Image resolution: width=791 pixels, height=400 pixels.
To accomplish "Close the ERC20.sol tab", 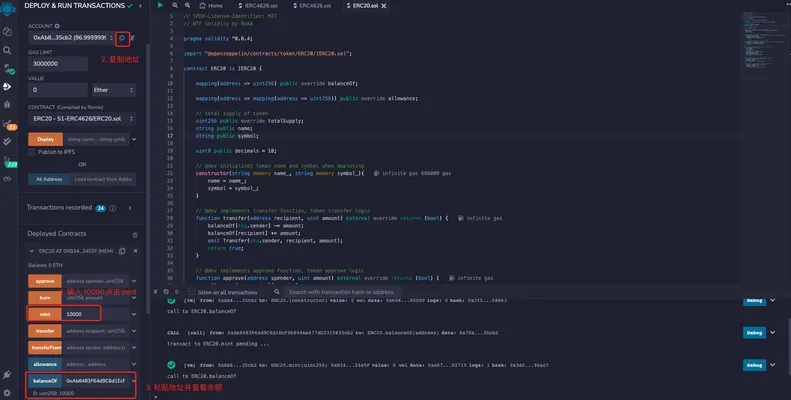I will [x=384, y=6].
